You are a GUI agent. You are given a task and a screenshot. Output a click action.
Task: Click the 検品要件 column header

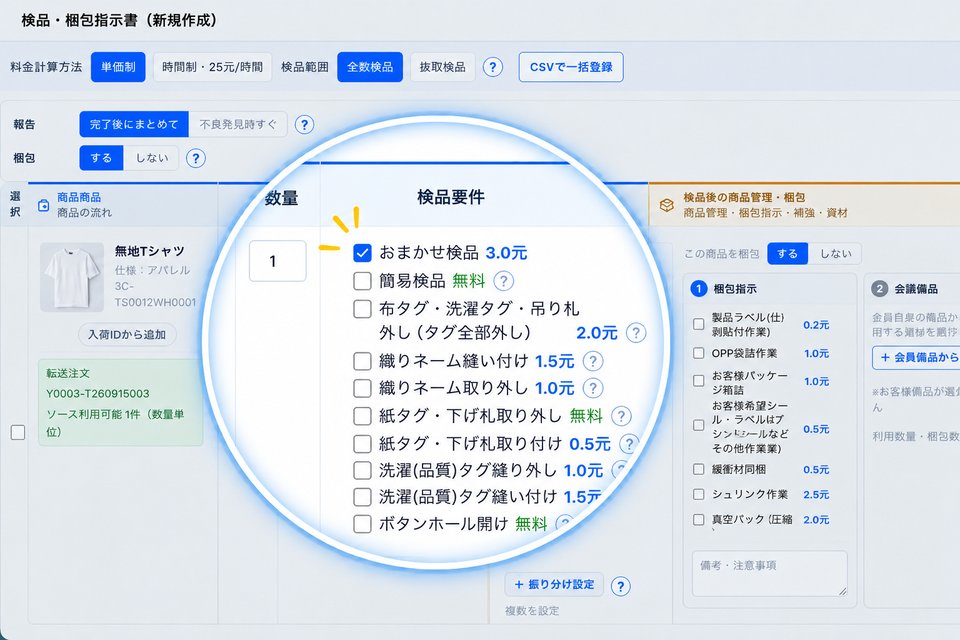pos(451,197)
